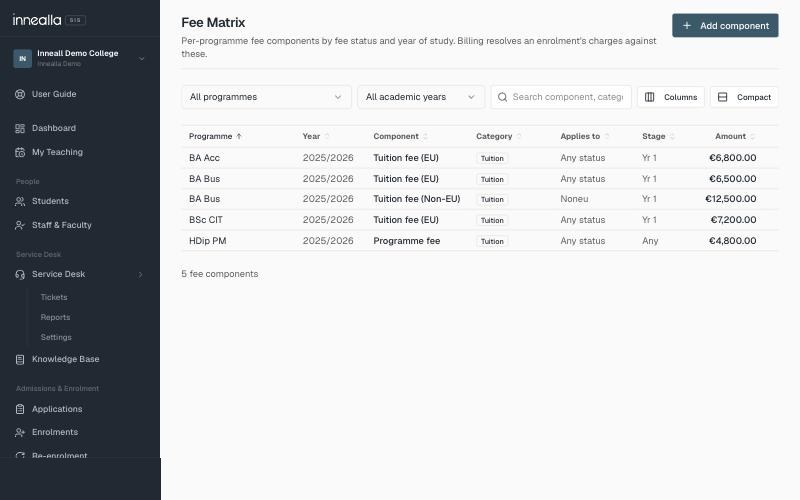The image size is (800, 500).
Task: Click the My Teaching calendar icon
Action: pyautogui.click(x=20, y=152)
